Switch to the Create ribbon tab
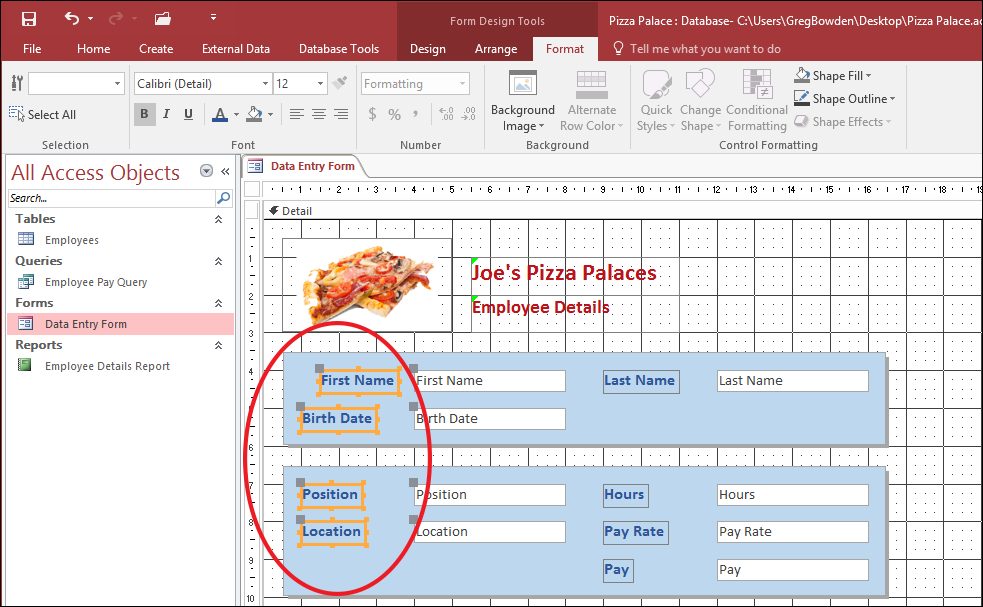The width and height of the screenshot is (983, 607). [156, 49]
